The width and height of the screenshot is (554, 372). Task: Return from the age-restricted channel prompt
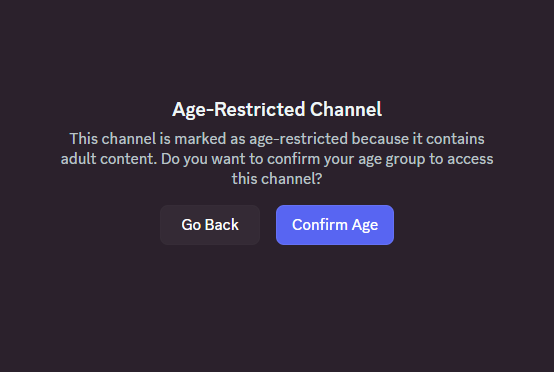(210, 225)
